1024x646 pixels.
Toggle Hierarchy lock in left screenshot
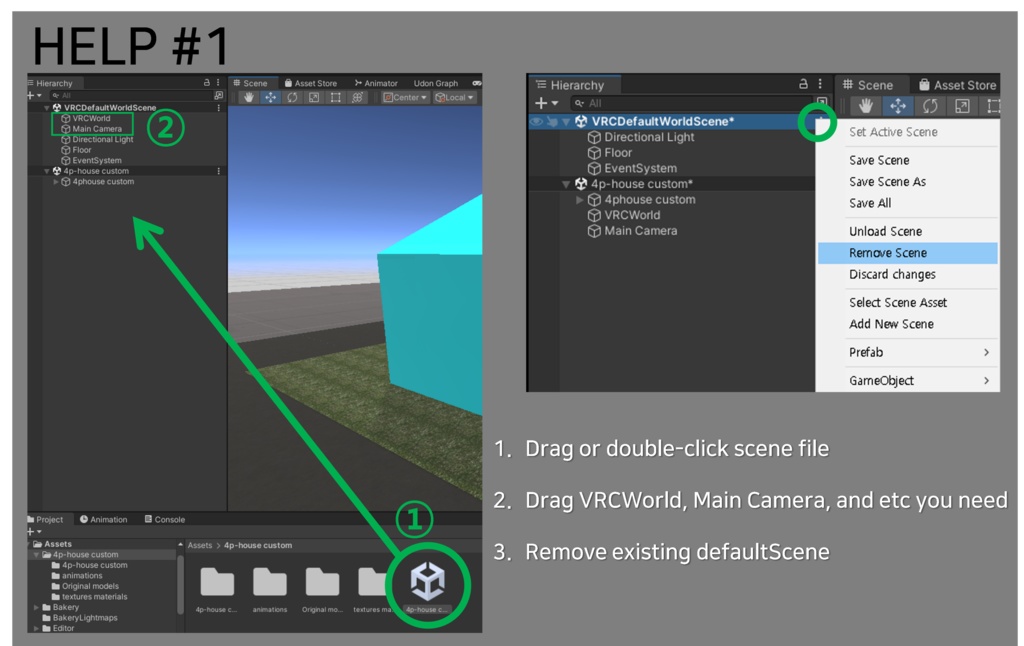(x=207, y=83)
